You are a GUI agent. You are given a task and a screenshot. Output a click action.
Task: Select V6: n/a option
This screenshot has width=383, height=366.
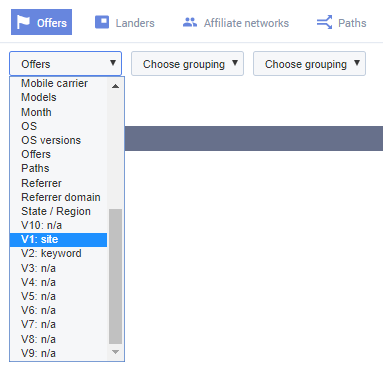pos(58,310)
